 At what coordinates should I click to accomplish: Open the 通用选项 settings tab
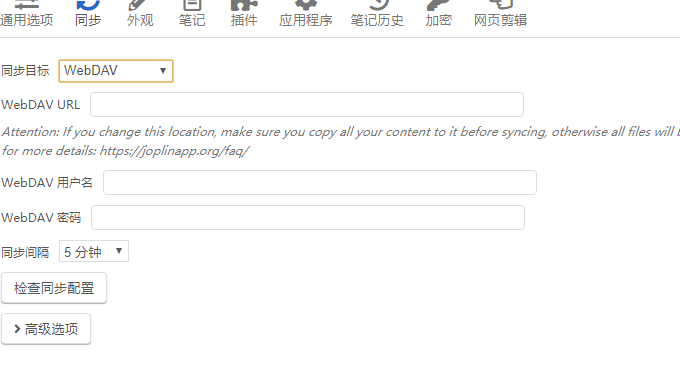[26, 14]
